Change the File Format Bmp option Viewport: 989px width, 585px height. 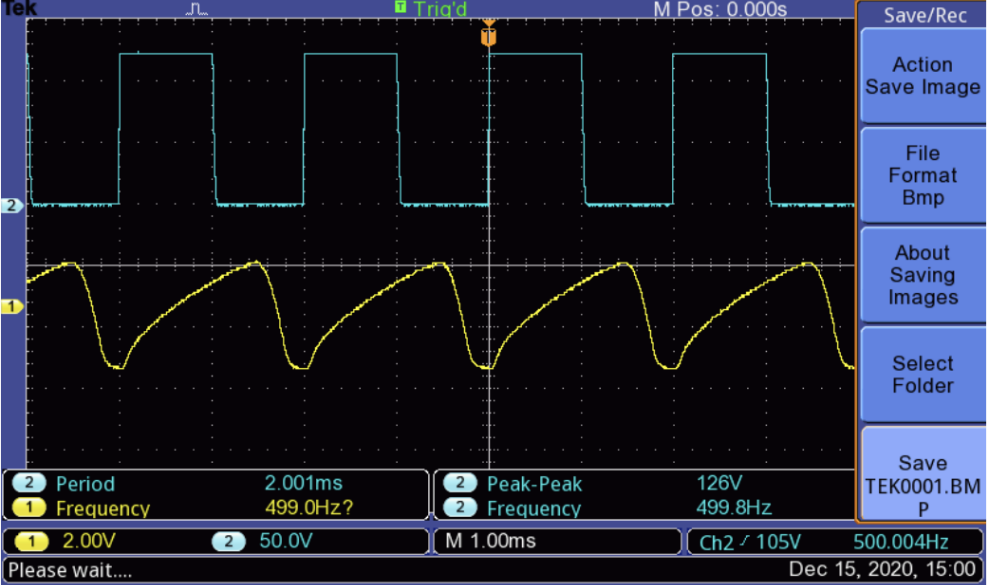pos(922,175)
